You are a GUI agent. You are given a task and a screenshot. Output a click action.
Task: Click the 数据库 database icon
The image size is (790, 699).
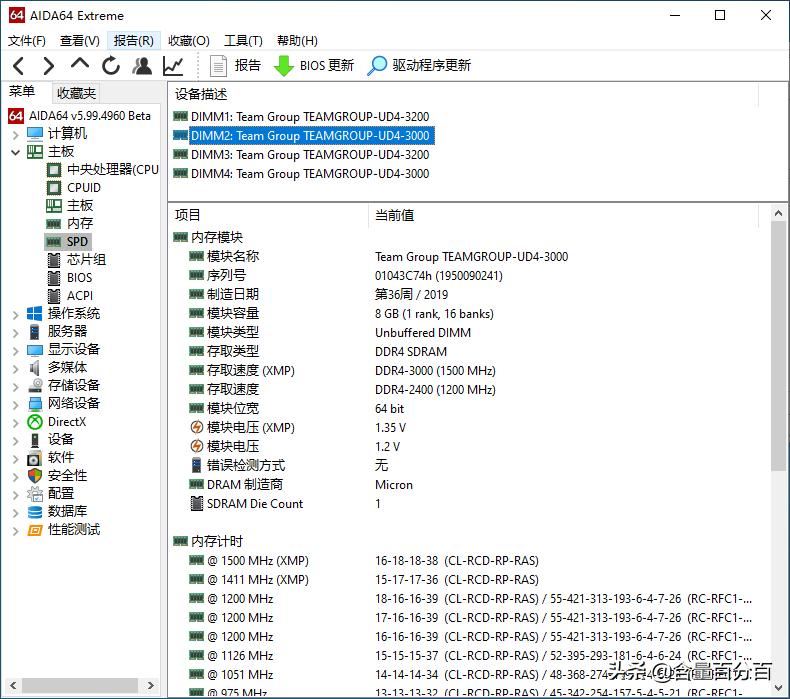pos(35,512)
